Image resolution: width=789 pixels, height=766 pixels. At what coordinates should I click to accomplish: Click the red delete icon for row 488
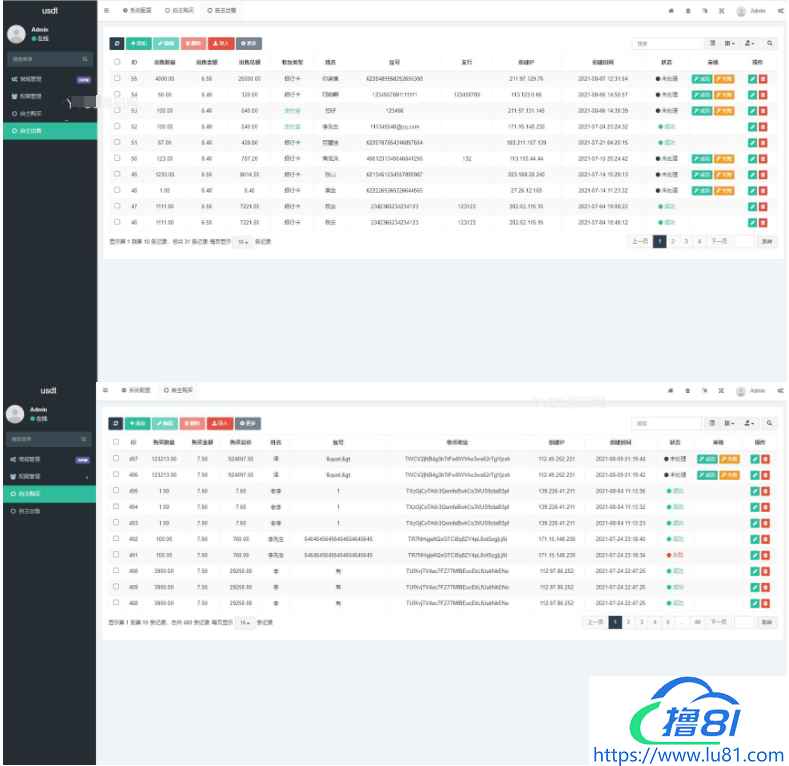pos(763,603)
